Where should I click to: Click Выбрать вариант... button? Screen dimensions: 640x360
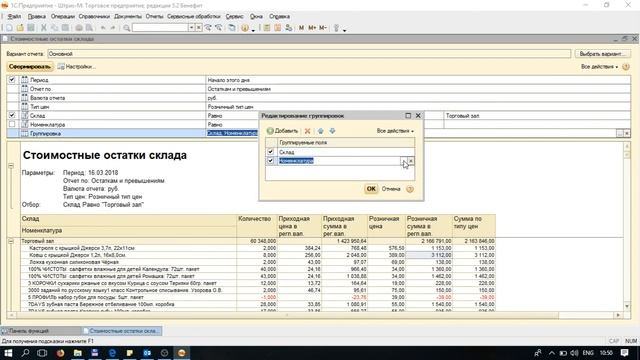click(x=602, y=54)
